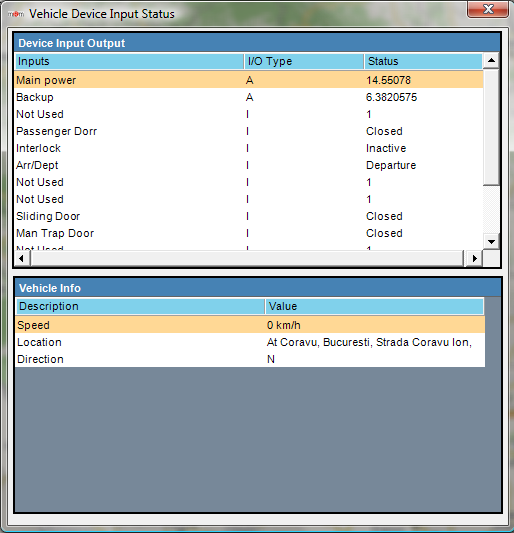The height and width of the screenshot is (533, 514).
Task: Click the scroll up arrow in inputs list
Action: coord(491,61)
